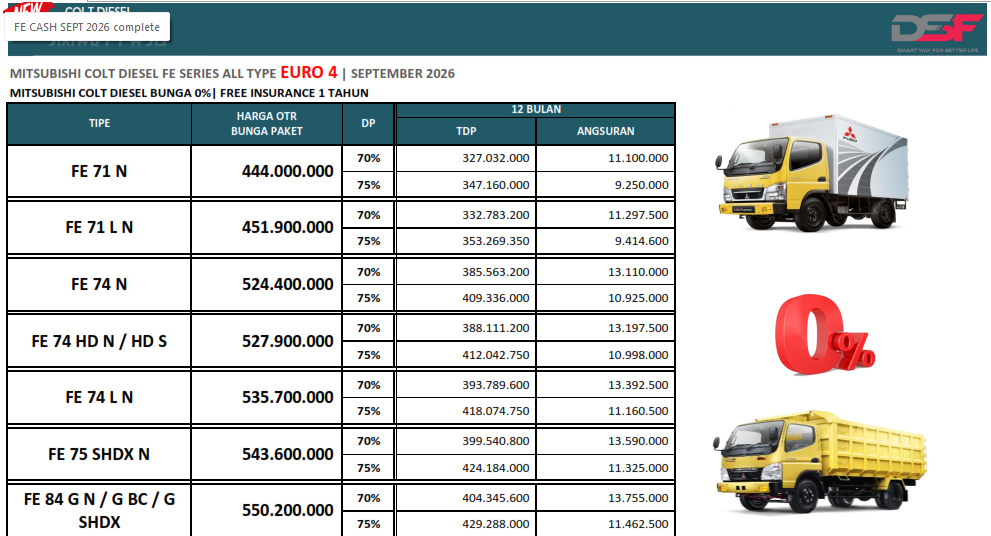This screenshot has width=991, height=536.
Task: Click installment value 11.100.000
Action: tap(638, 158)
